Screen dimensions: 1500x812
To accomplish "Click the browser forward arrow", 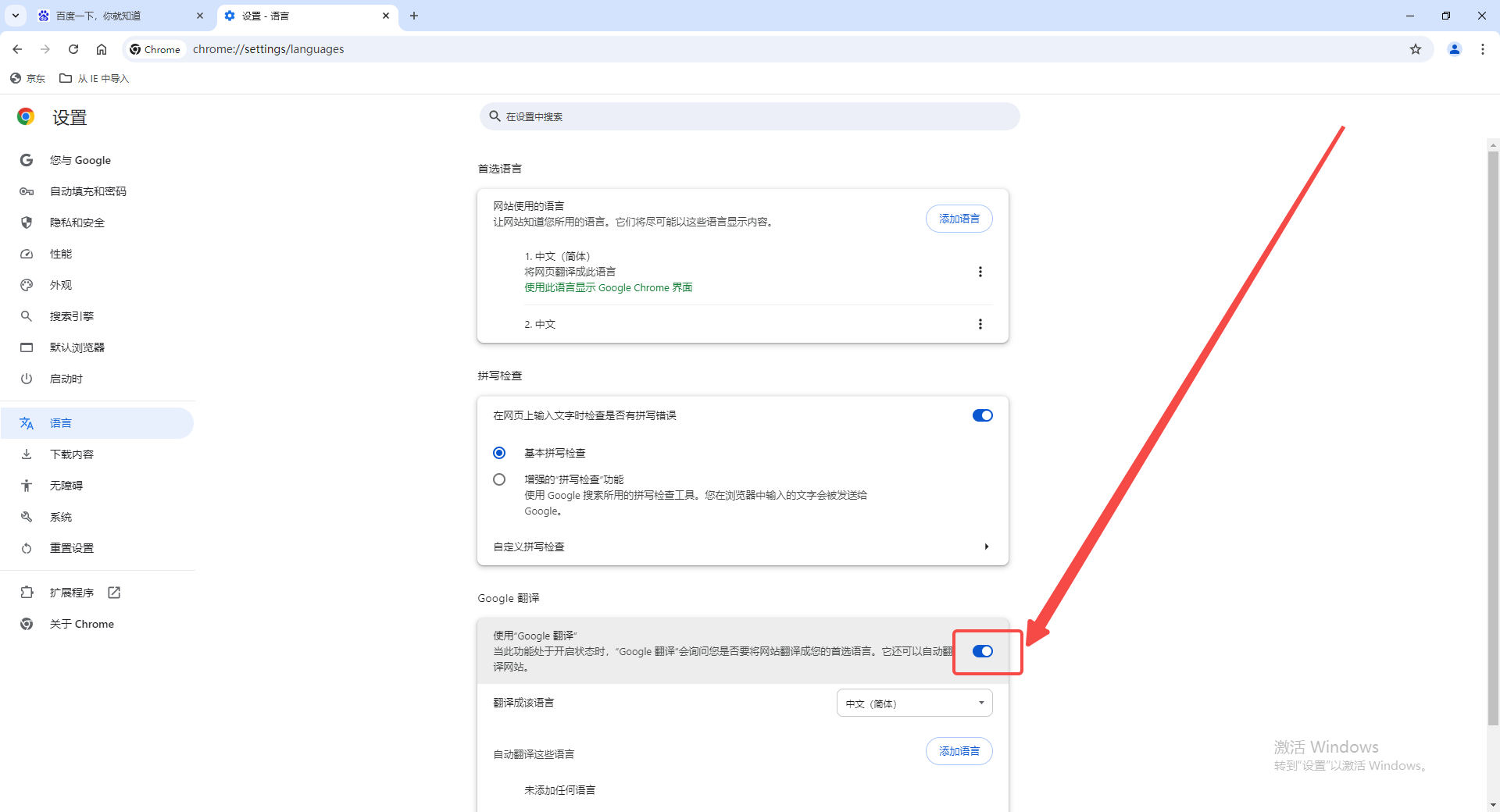I will [x=45, y=49].
